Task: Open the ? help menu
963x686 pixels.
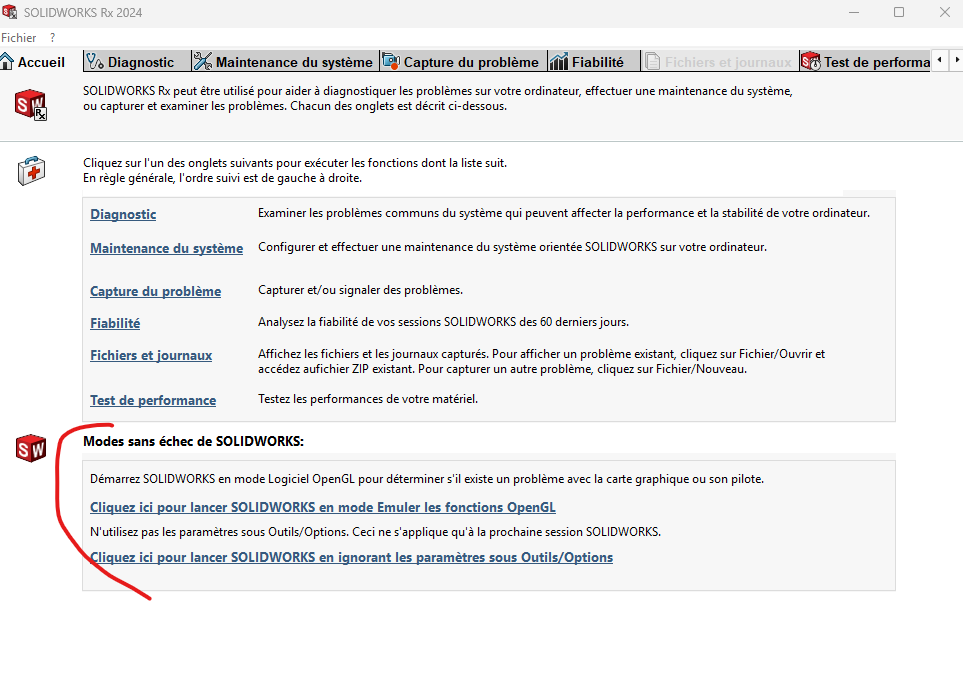Action: pos(52,37)
